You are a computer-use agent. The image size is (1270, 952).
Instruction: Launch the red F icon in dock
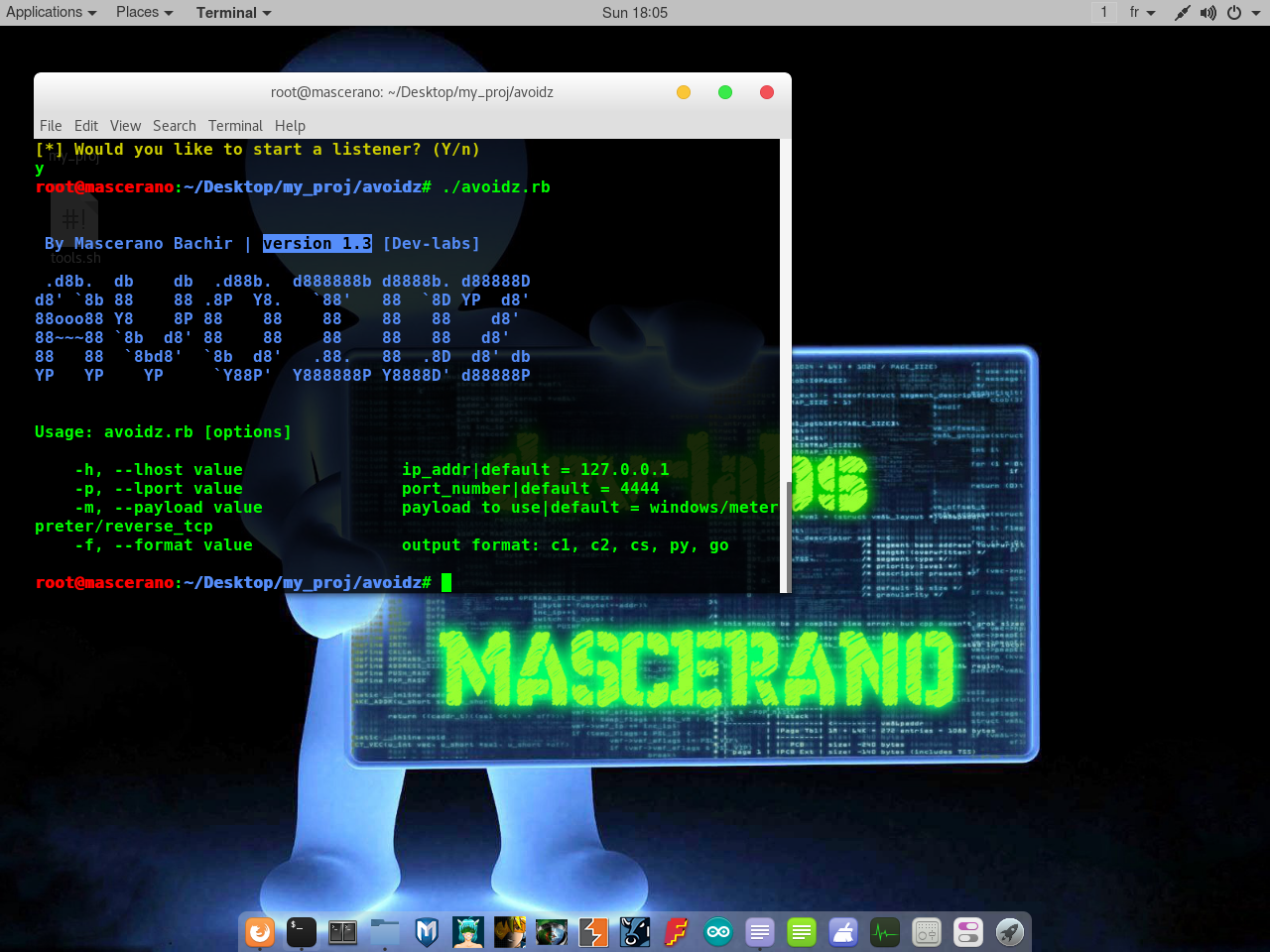click(677, 932)
